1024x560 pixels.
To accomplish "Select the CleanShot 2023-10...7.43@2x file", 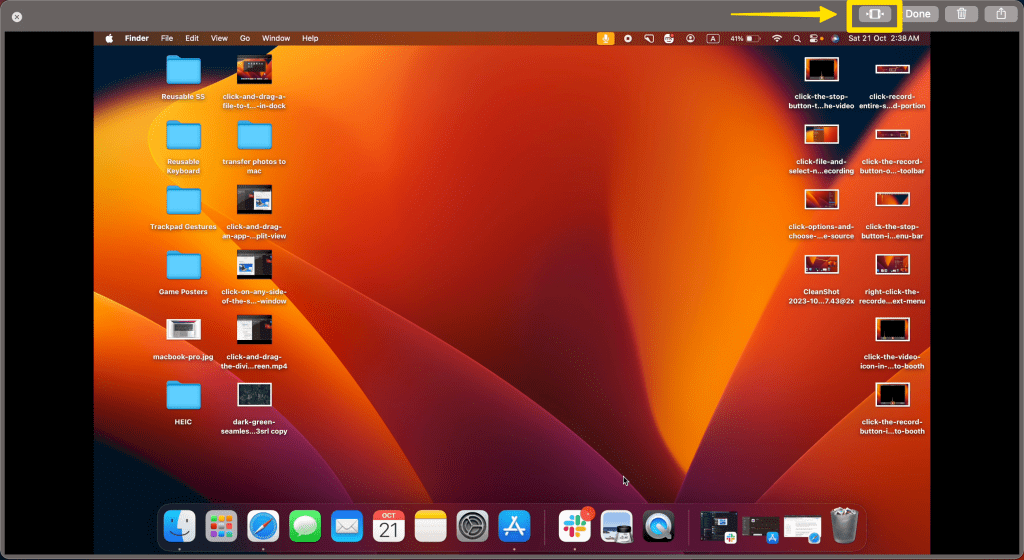I will coord(822,279).
